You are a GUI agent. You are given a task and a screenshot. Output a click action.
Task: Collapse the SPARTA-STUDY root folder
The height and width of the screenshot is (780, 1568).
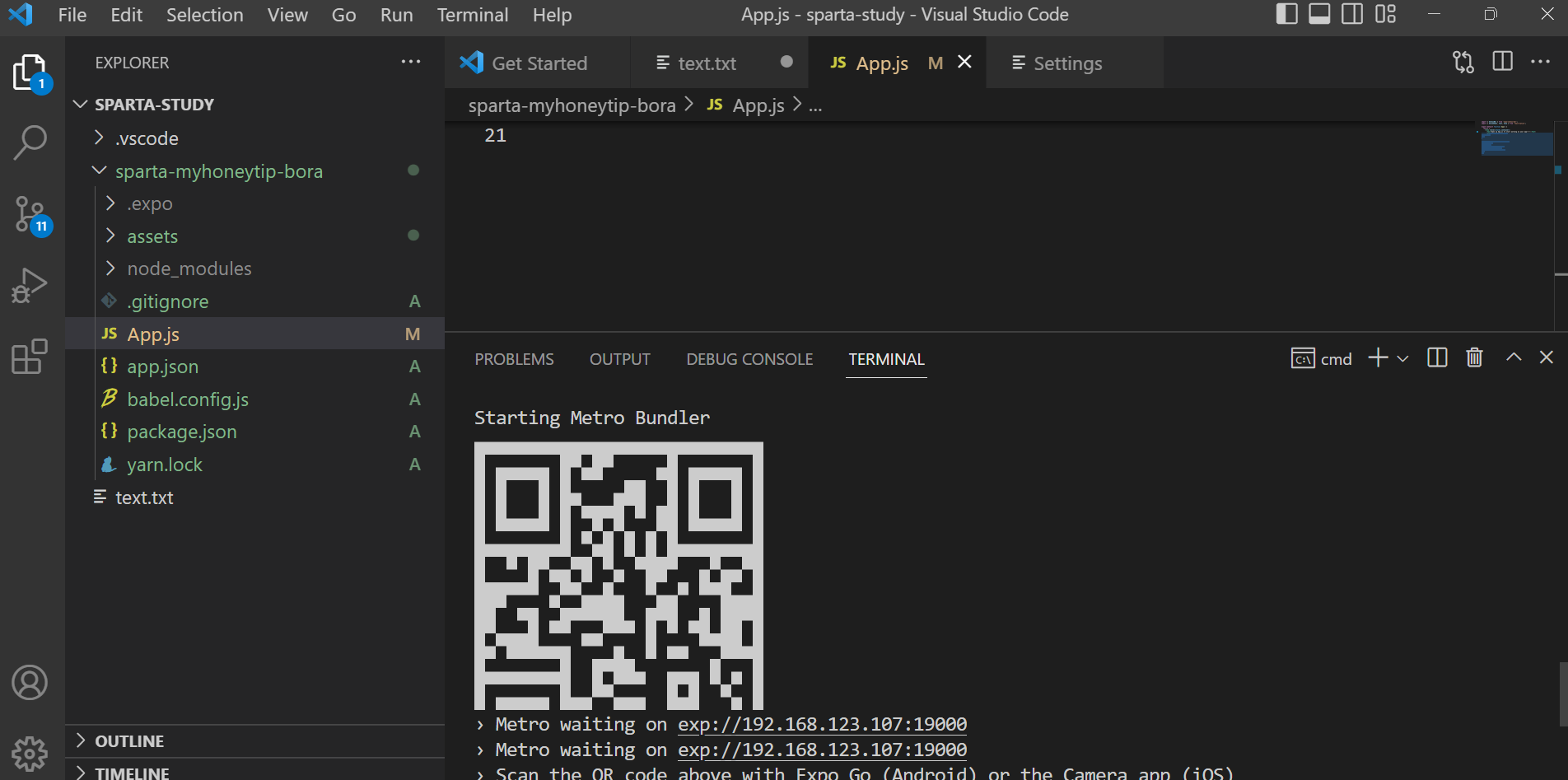80,104
